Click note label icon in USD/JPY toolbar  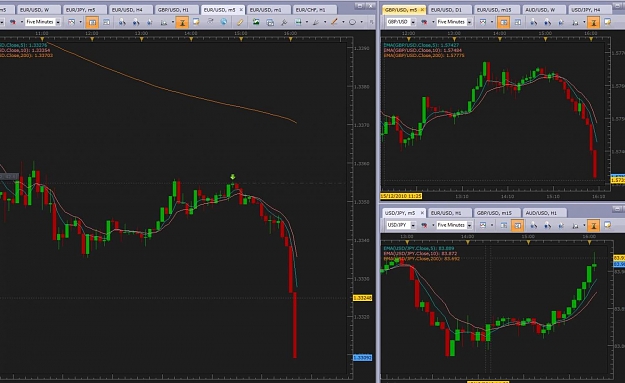tap(607, 225)
